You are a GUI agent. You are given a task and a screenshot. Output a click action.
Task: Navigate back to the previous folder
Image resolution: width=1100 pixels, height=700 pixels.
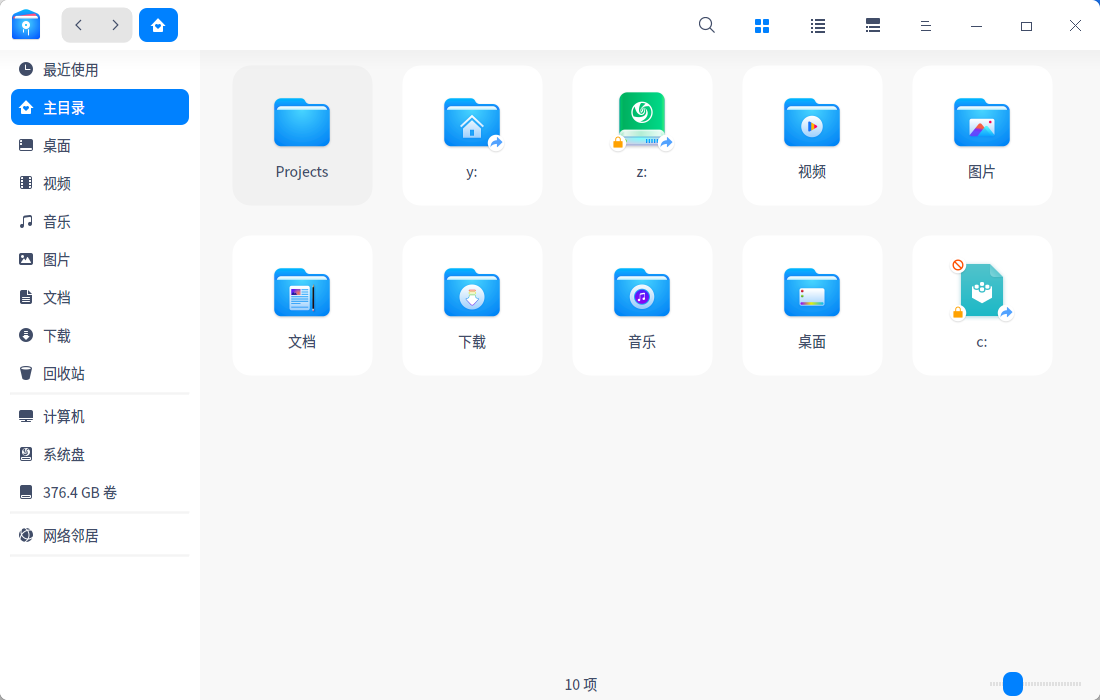(x=78, y=24)
